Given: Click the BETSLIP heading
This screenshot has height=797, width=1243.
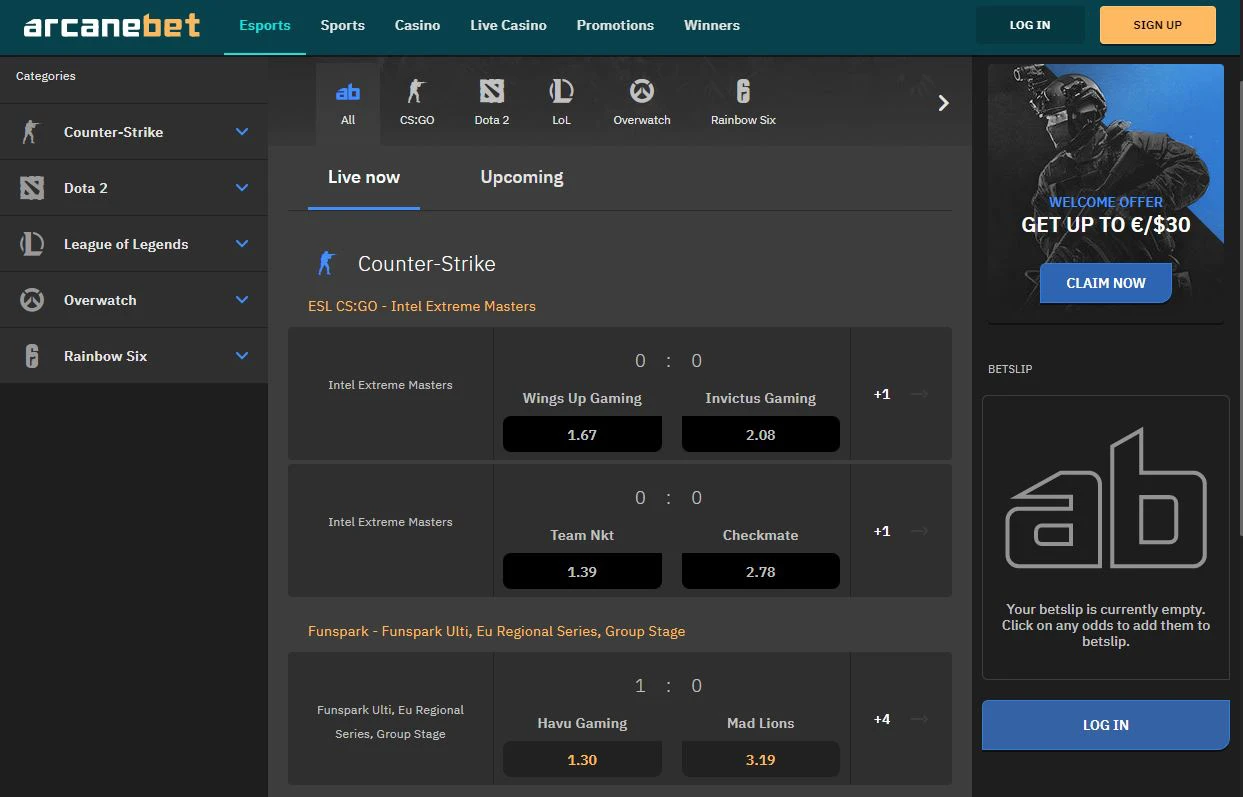Looking at the screenshot, I should click(x=1010, y=369).
